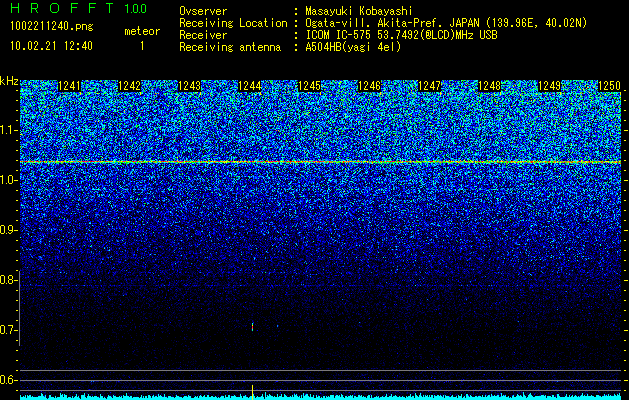Viewport: 629px width, 400px height.
Task: Click the 1244 time marker
Action: pos(250,86)
